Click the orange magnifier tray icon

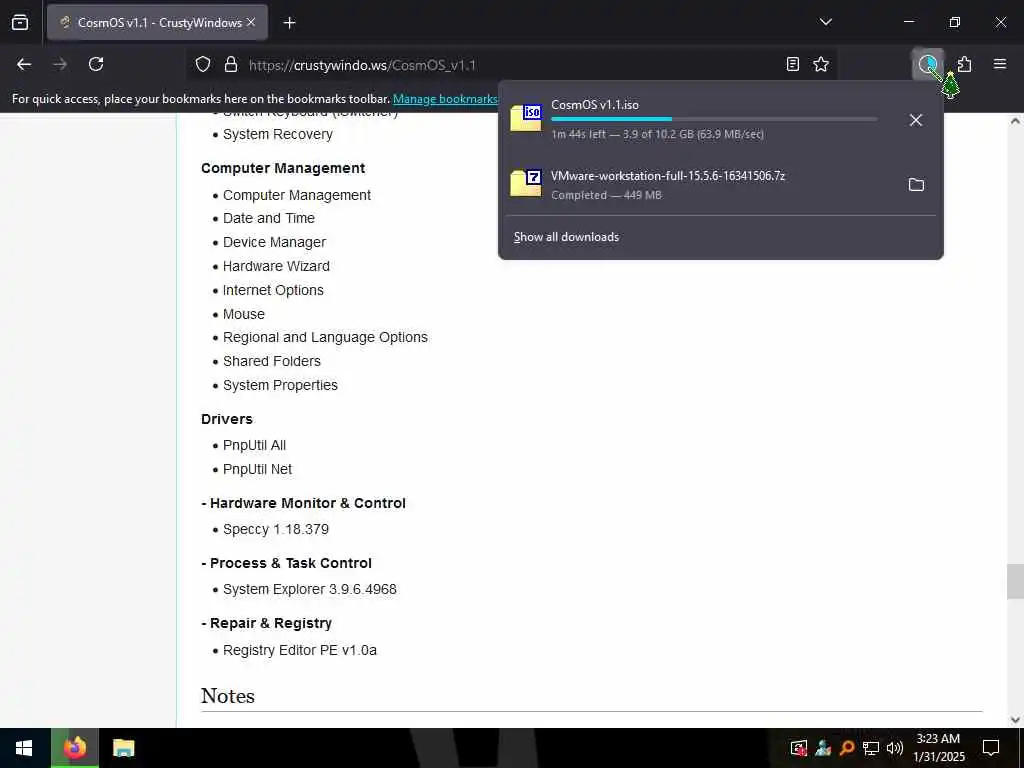click(847, 748)
